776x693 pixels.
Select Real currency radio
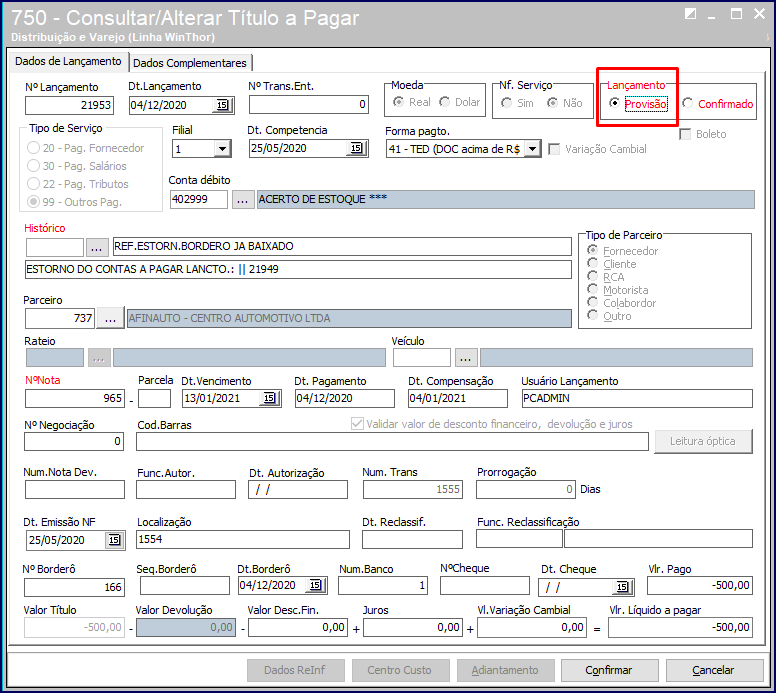(x=398, y=101)
